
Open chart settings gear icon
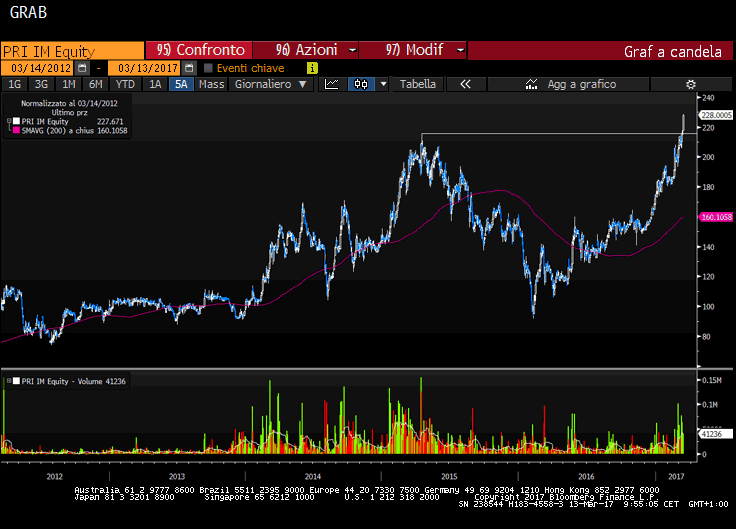coord(690,85)
